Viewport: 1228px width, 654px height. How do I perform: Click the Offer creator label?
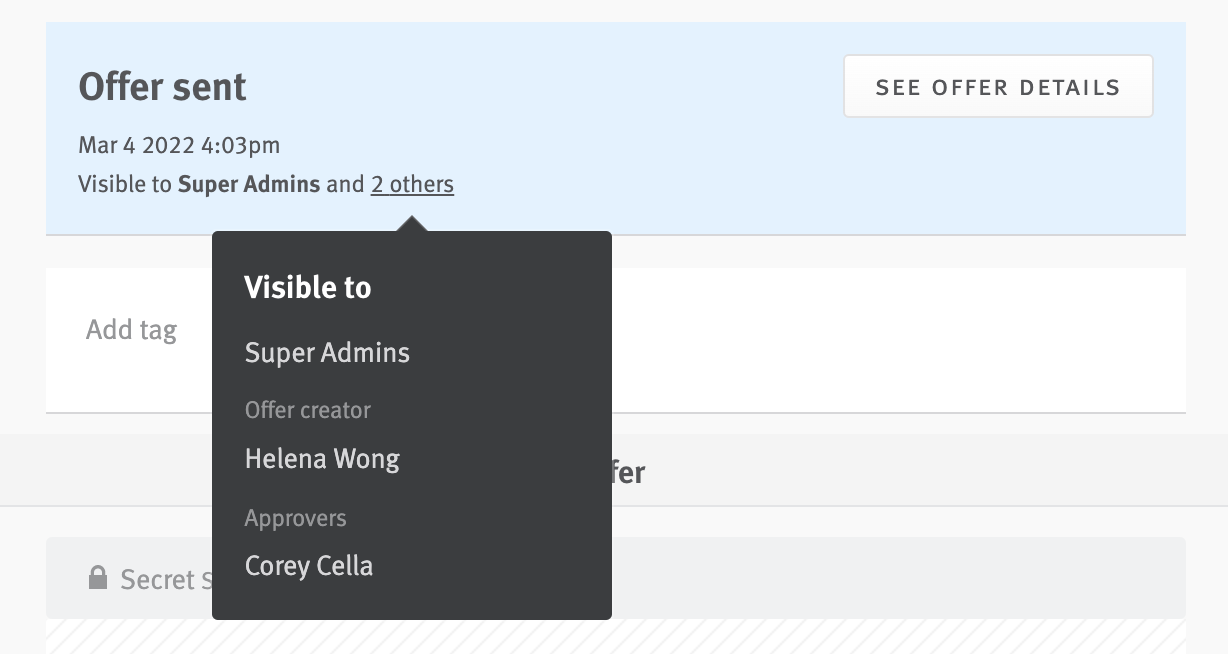(307, 410)
